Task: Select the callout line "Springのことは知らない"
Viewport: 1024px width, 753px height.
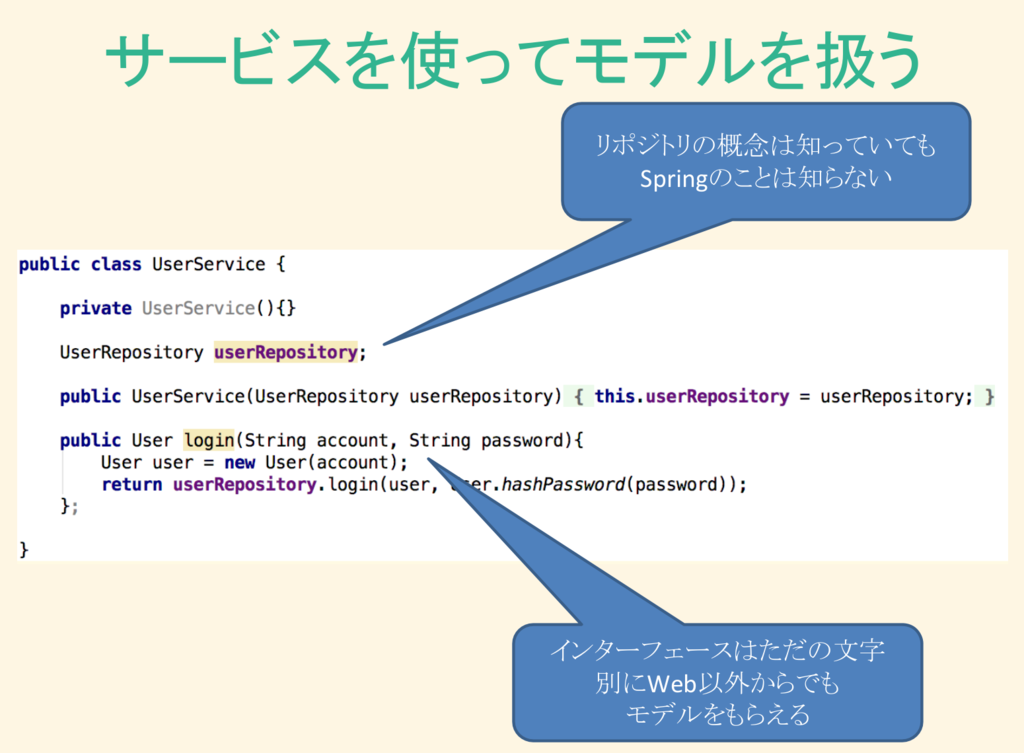Action: click(765, 178)
